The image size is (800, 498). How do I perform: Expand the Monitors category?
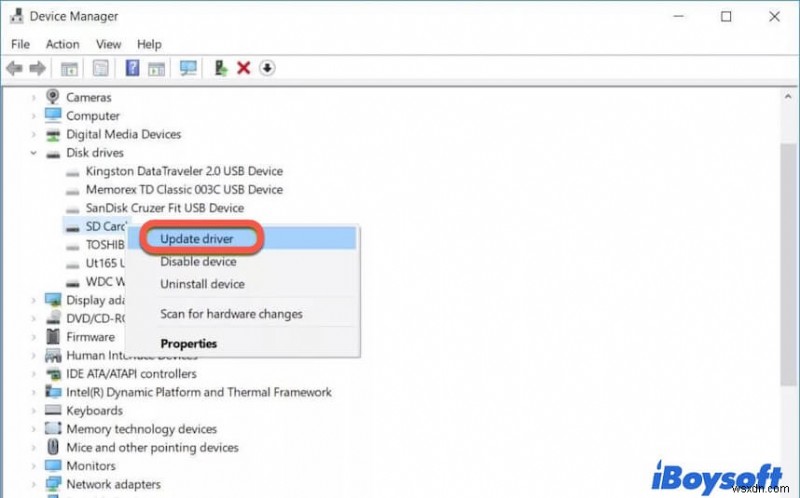click(x=34, y=466)
